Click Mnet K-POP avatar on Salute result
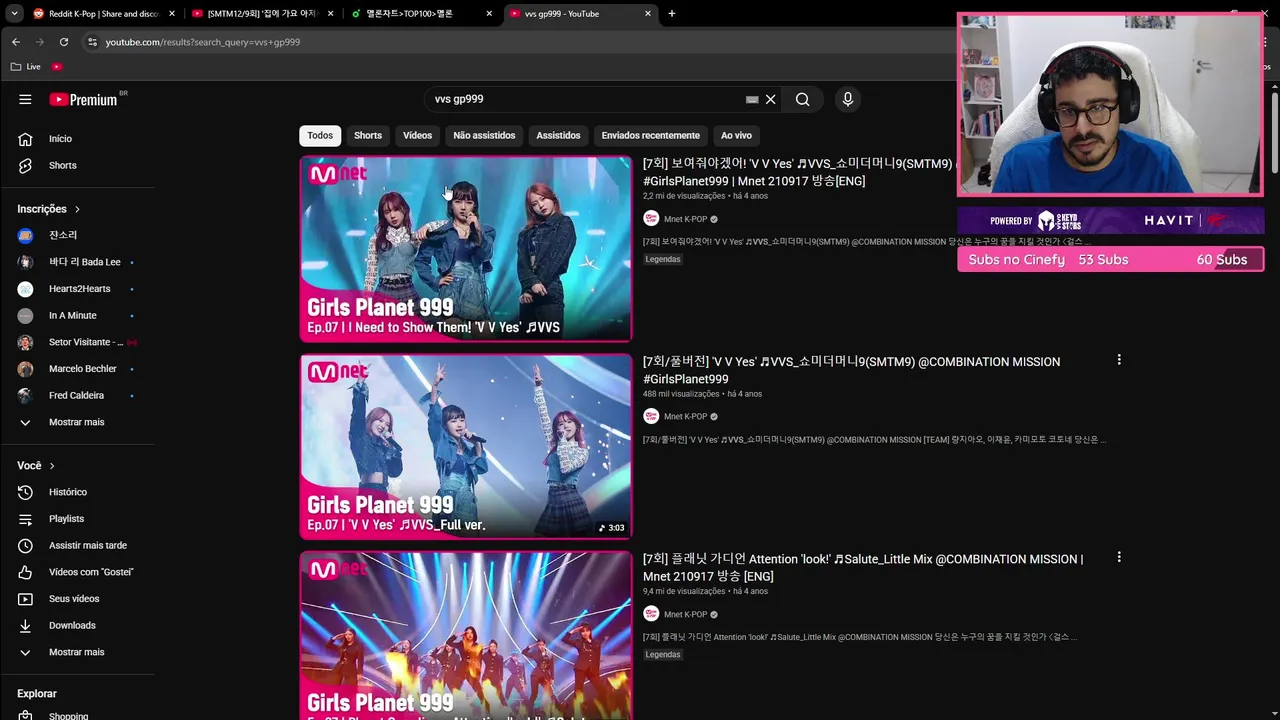1280x720 pixels. click(651, 614)
